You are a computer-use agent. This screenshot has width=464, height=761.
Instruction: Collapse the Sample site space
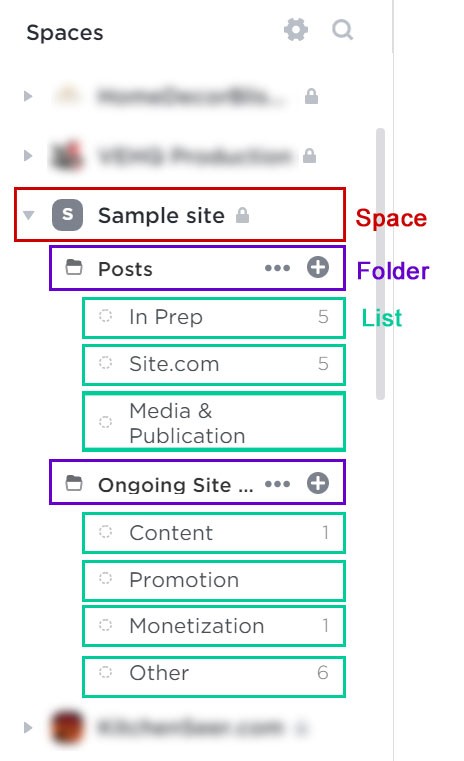29,215
